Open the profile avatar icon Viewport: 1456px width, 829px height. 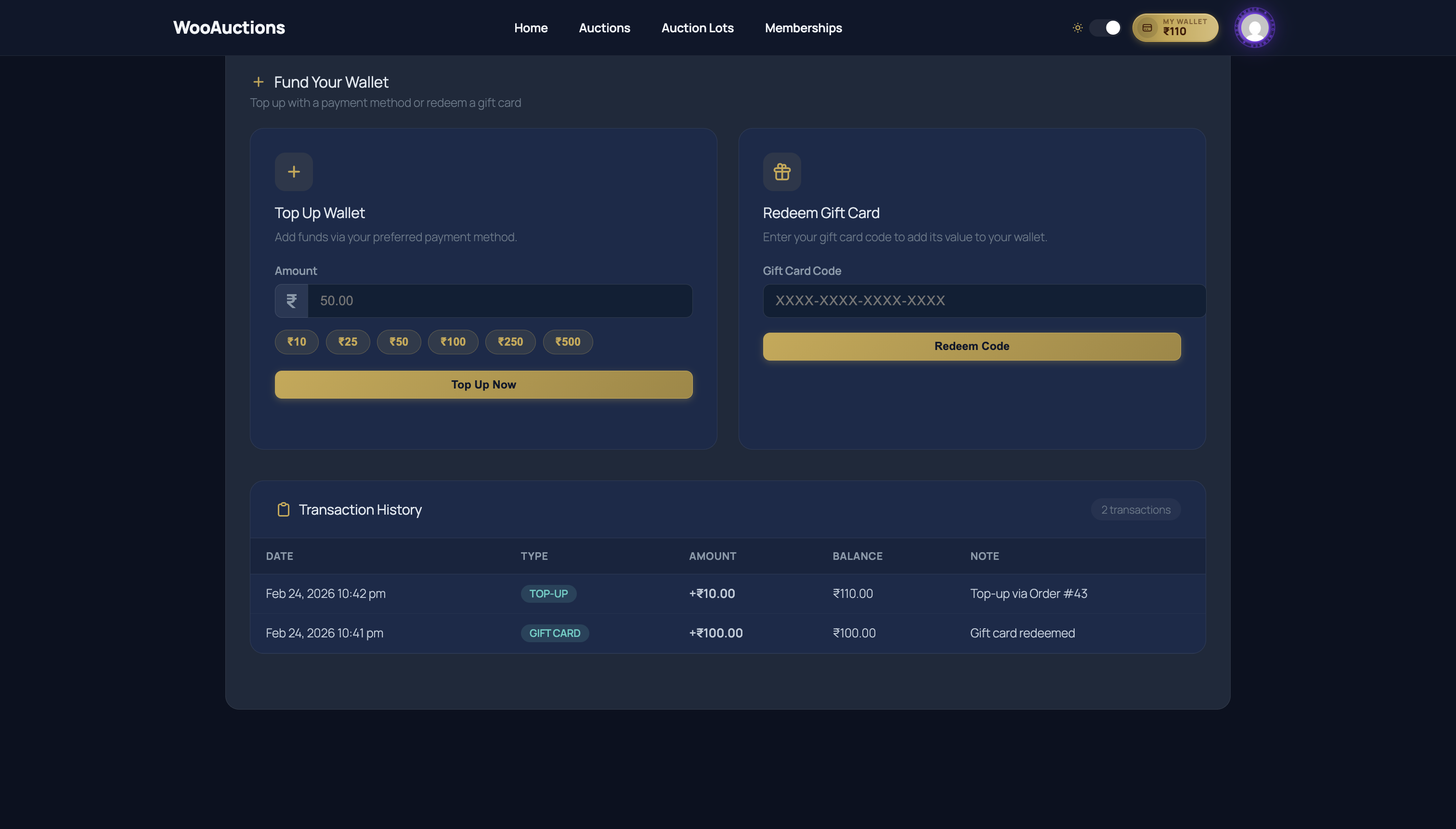(x=1255, y=27)
